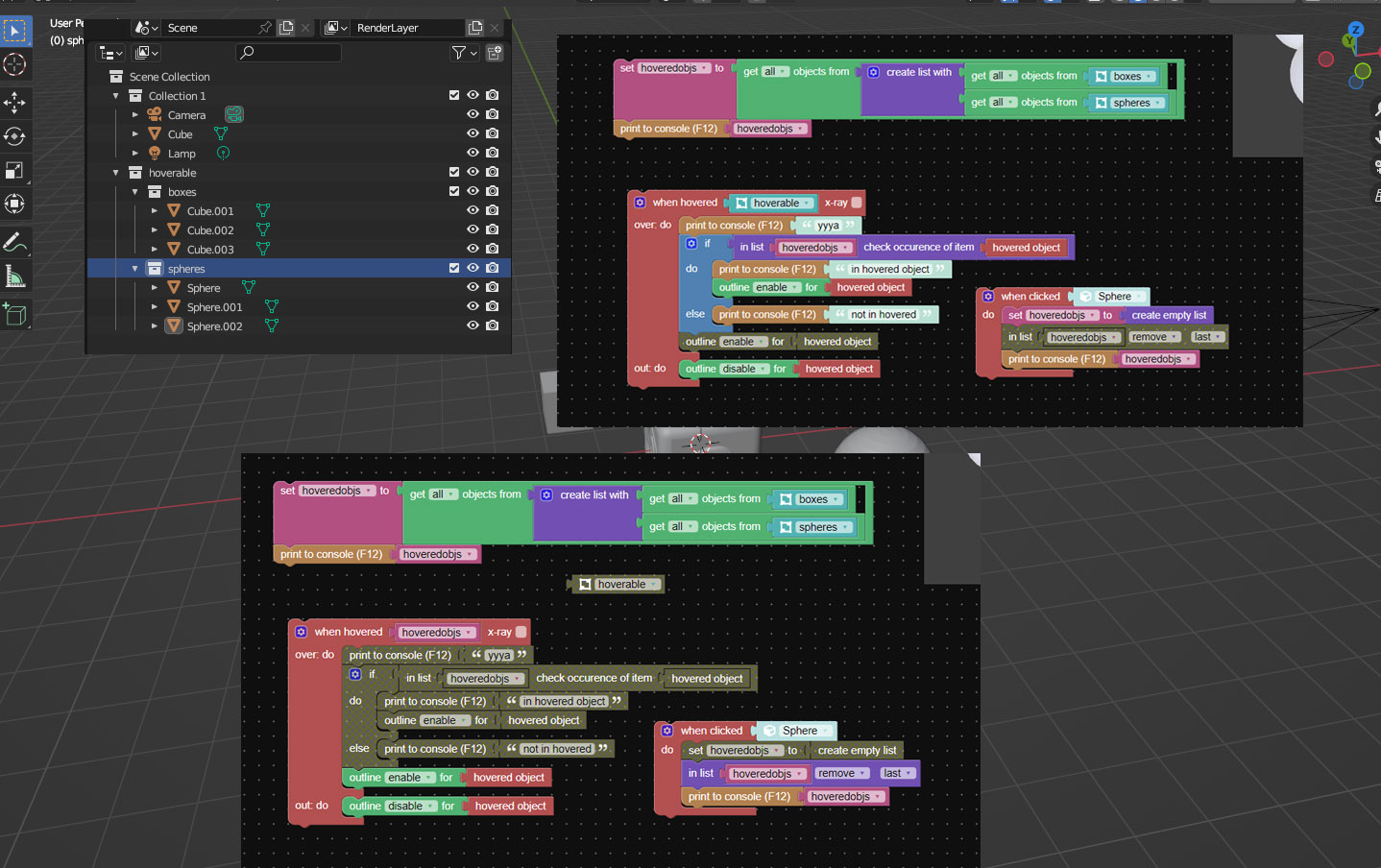Click mesh data icon beside Cube
The height and width of the screenshot is (868, 1381).
point(221,133)
